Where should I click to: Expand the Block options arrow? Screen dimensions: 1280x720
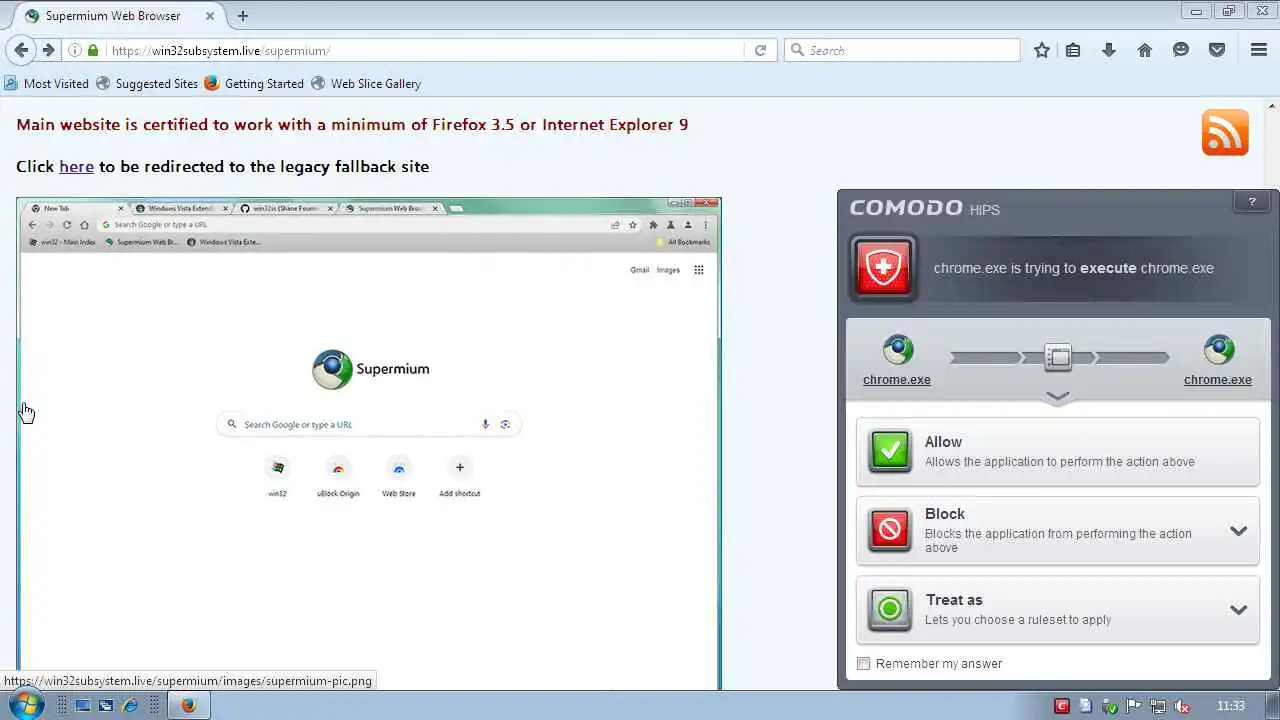1238,531
